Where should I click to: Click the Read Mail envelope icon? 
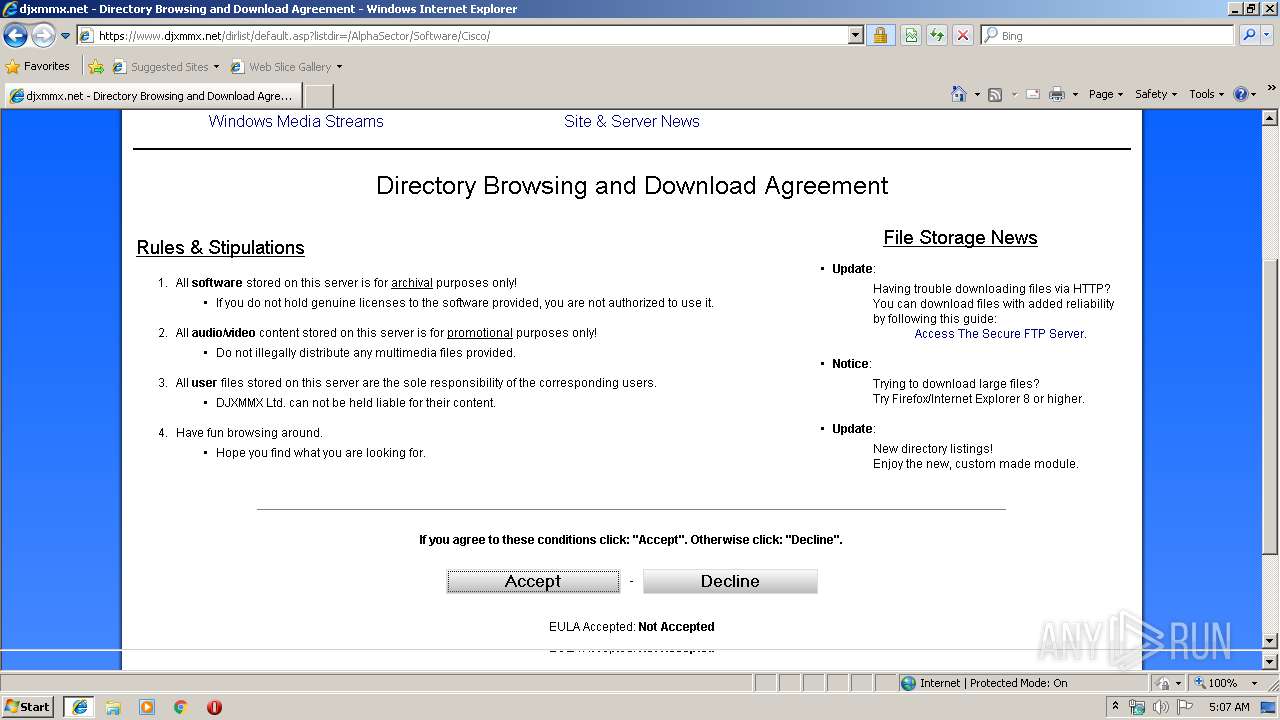point(1032,94)
